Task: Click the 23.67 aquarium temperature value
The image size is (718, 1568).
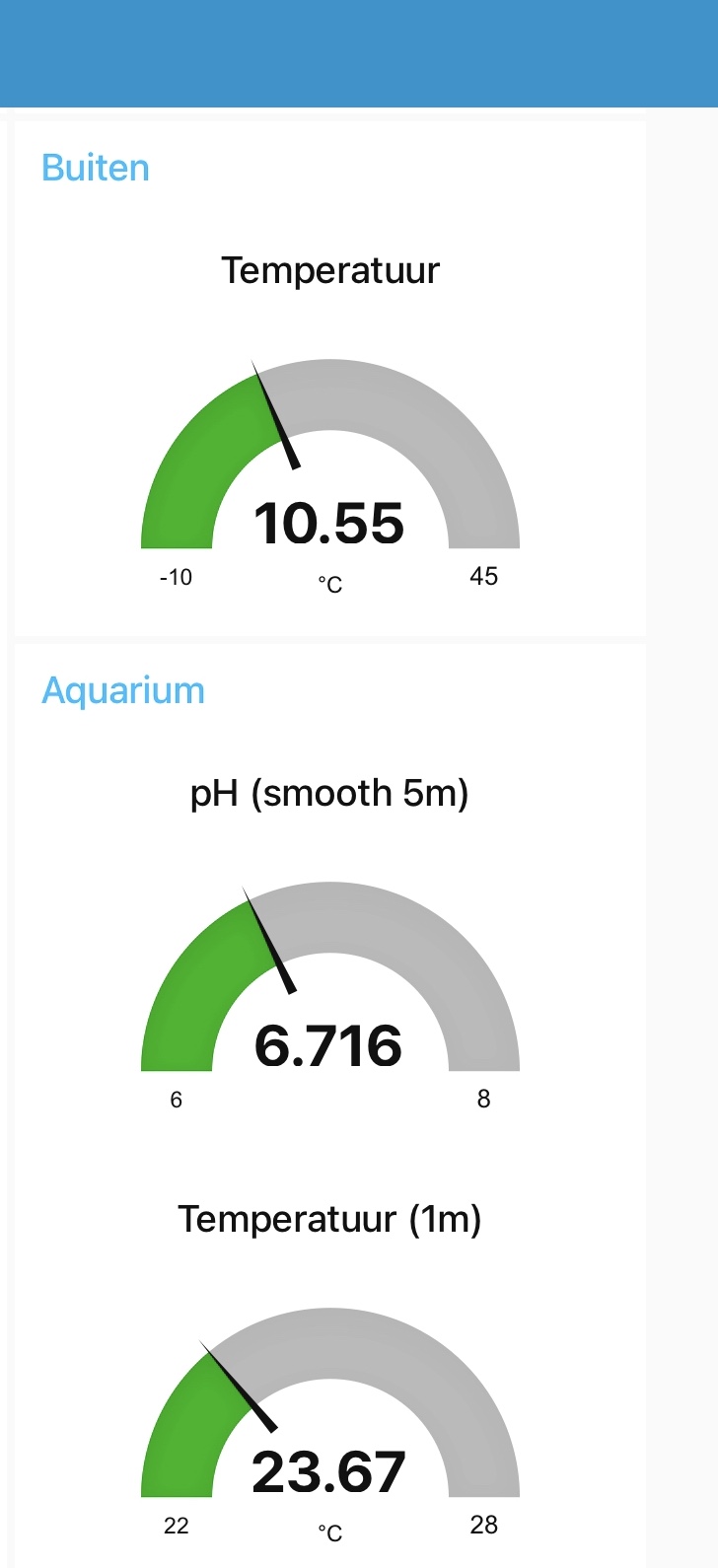Action: coord(329,1472)
